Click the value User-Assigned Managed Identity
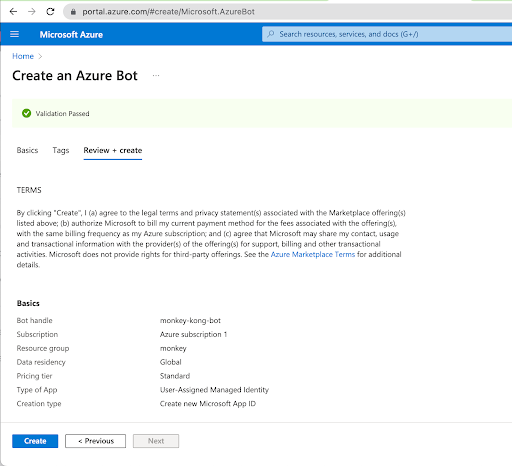 point(214,390)
